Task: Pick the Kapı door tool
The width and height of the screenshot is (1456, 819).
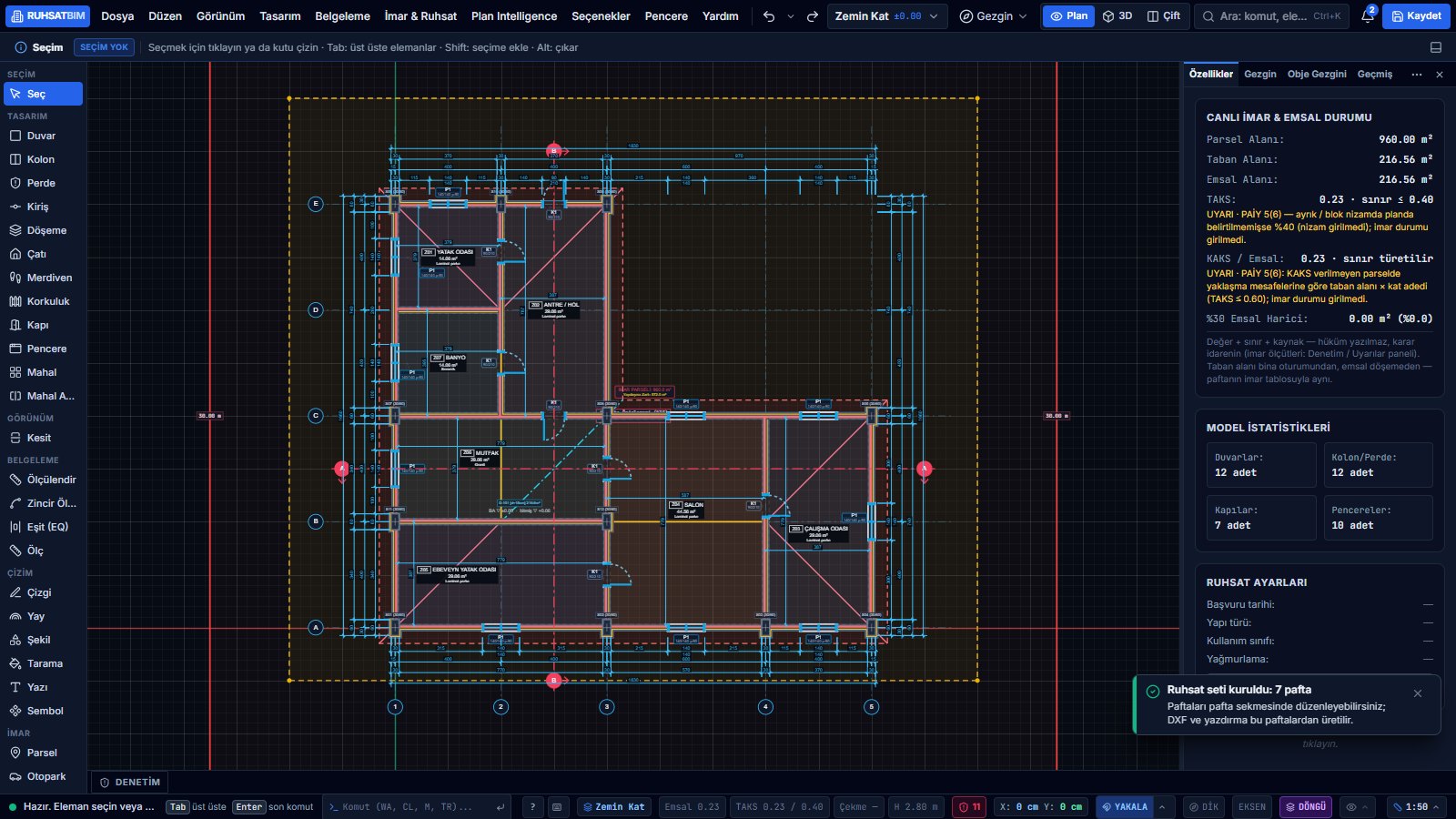Action: [43, 325]
